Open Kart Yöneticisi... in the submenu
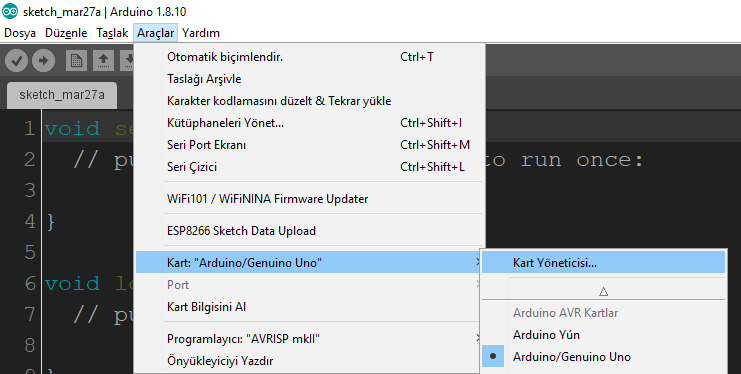 tap(603, 262)
